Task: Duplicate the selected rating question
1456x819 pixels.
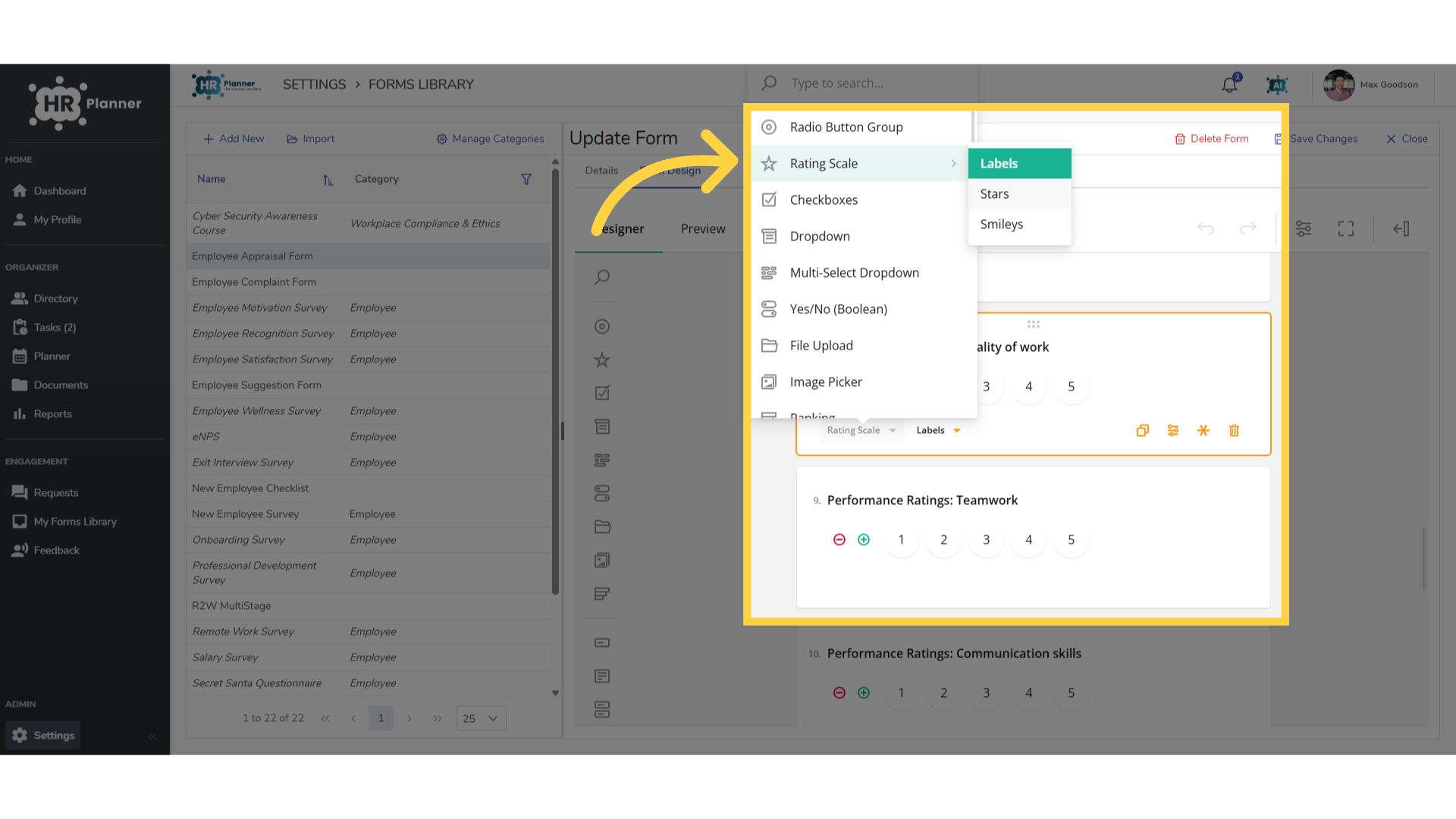Action: coord(1143,431)
